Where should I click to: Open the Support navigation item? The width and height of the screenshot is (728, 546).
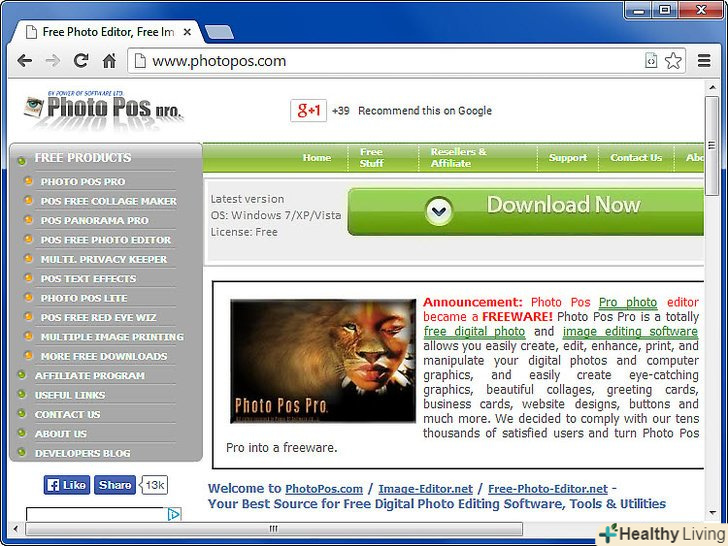[x=568, y=158]
